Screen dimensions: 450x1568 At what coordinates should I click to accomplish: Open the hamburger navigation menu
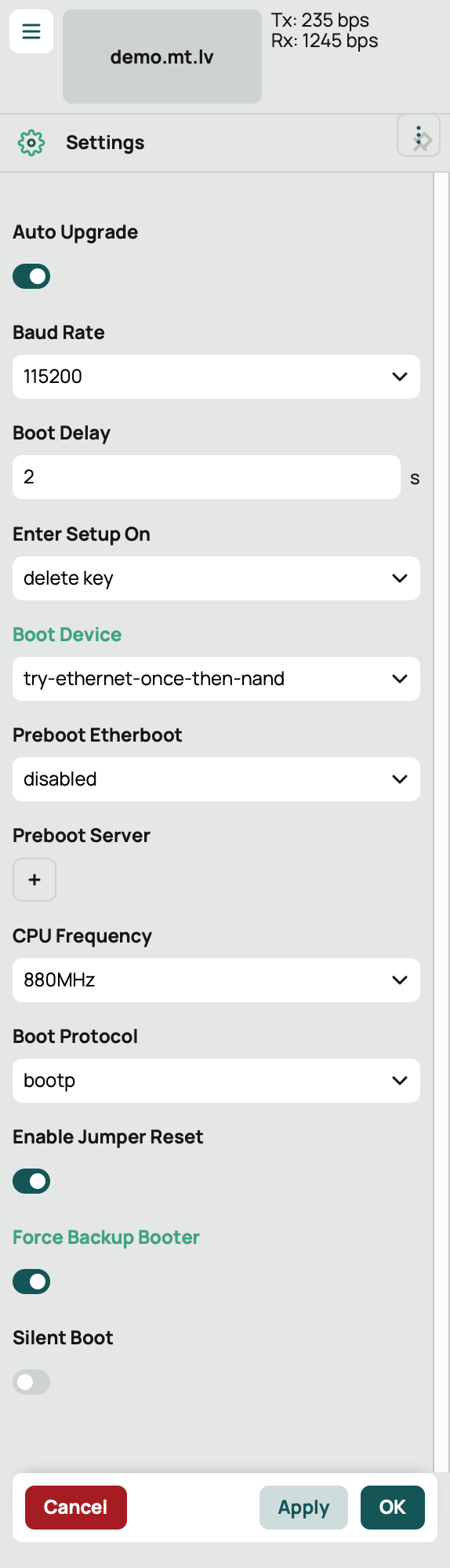pyautogui.click(x=31, y=31)
